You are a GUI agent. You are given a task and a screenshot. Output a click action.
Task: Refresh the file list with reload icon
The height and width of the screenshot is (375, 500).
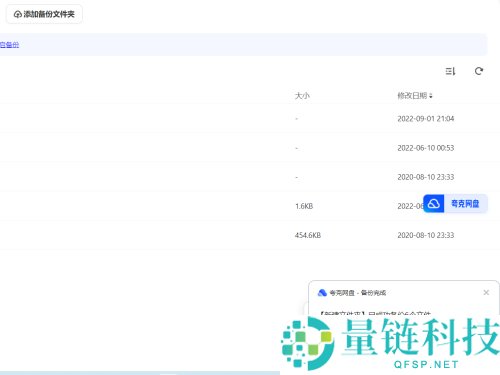(x=479, y=71)
